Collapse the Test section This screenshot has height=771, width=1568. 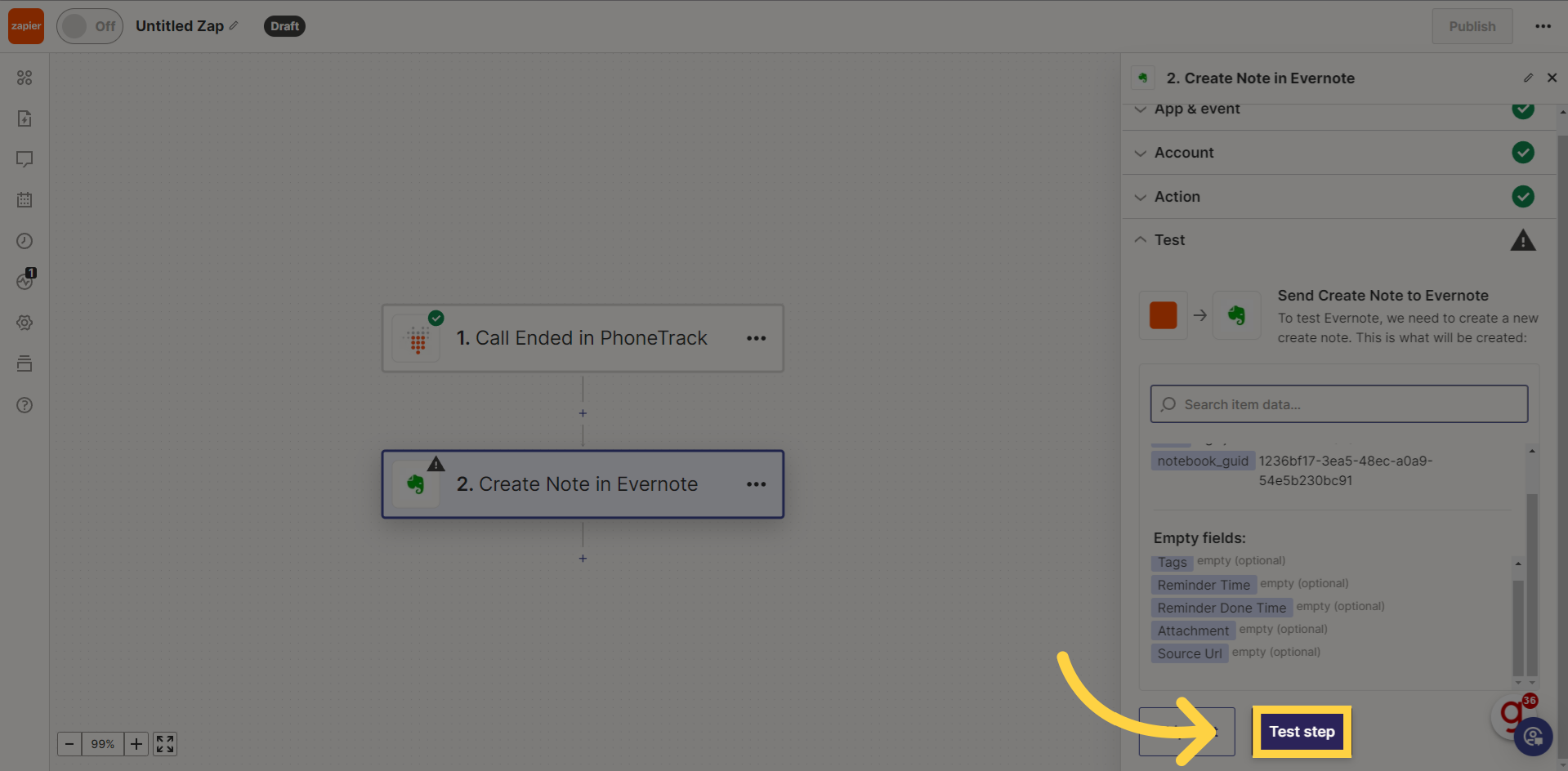[x=1338, y=240]
